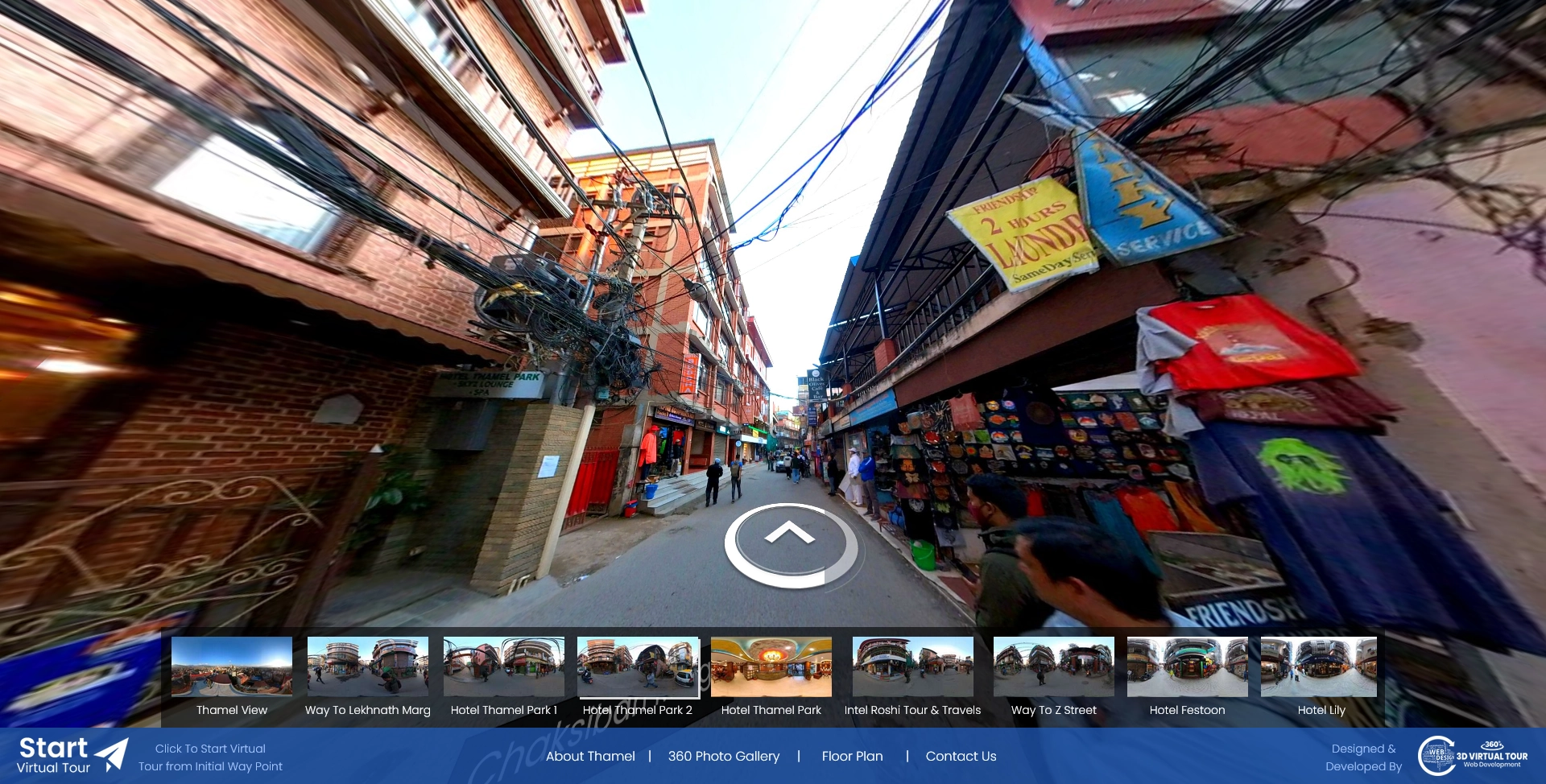
Task: Click the Web Design developer badge icon
Action: coord(1435,755)
